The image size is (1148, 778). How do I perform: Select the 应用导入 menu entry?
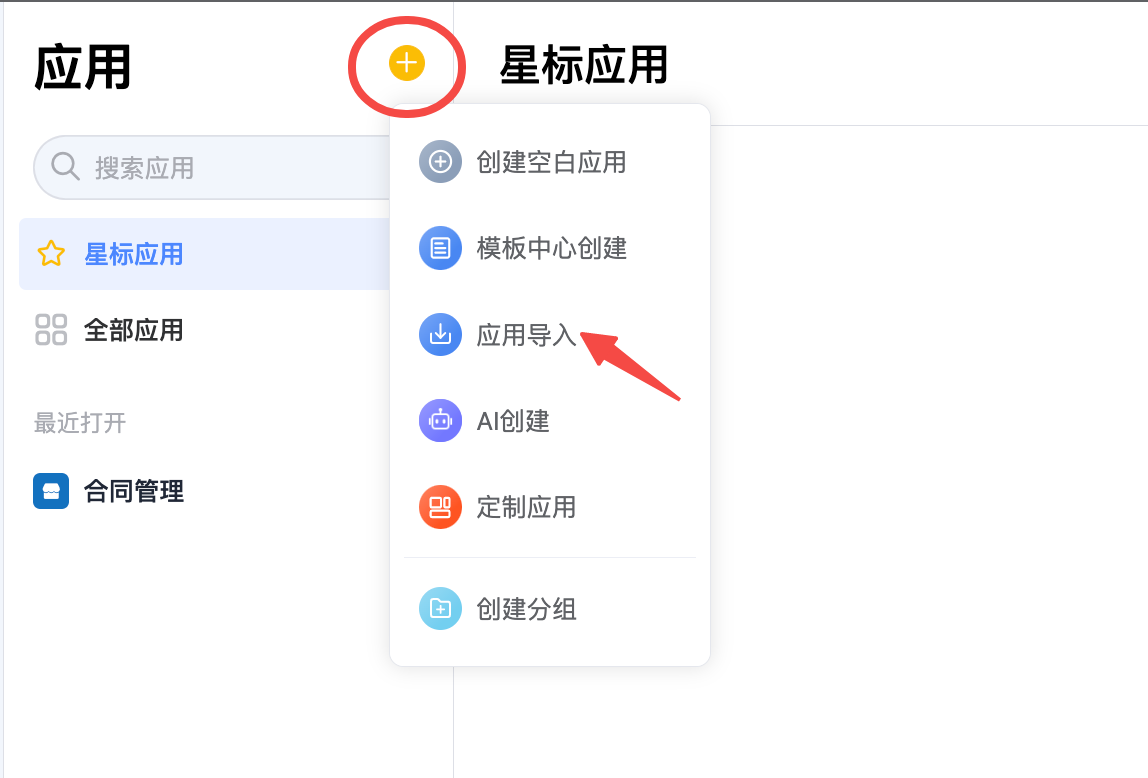point(550,334)
